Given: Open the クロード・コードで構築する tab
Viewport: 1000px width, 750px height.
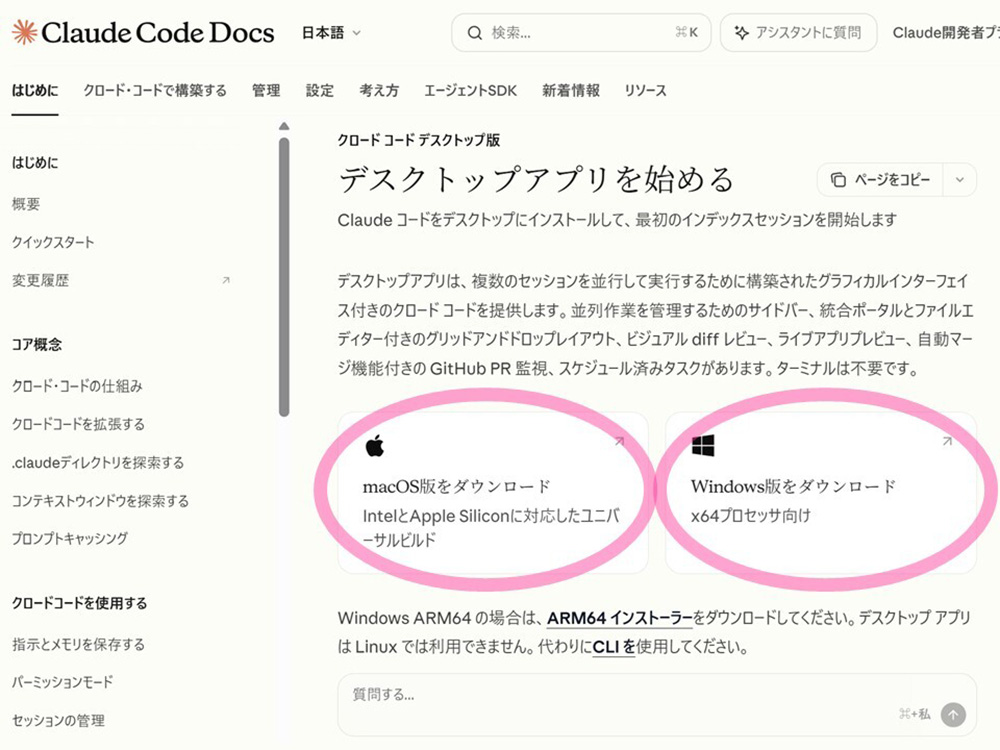Looking at the screenshot, I should pos(155,91).
